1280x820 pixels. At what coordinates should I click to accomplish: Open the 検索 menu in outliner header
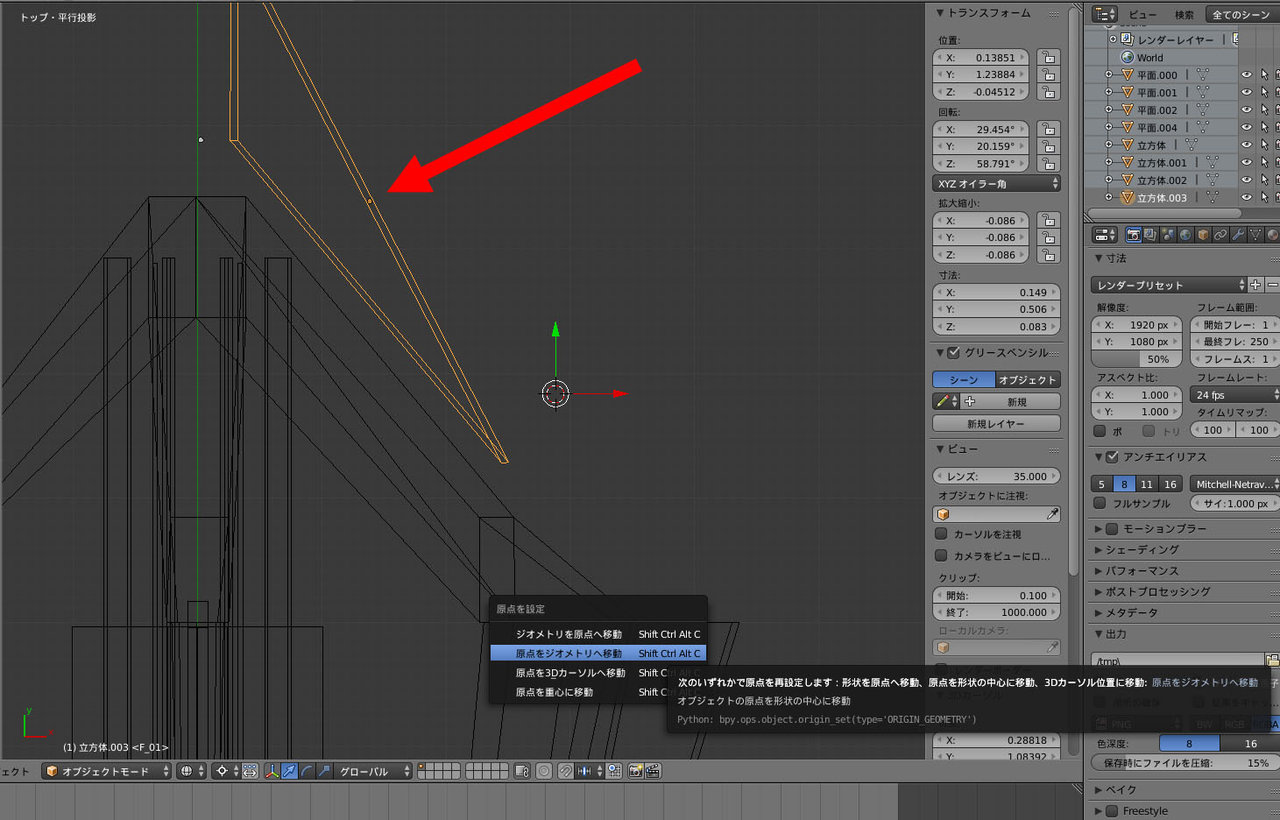pyautogui.click(x=1184, y=14)
